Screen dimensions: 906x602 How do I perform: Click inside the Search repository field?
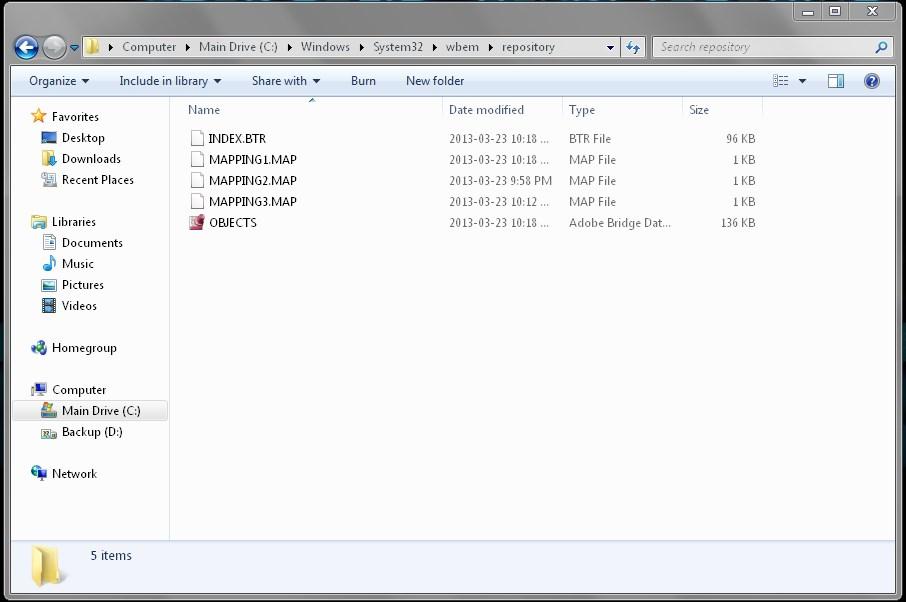[762, 47]
